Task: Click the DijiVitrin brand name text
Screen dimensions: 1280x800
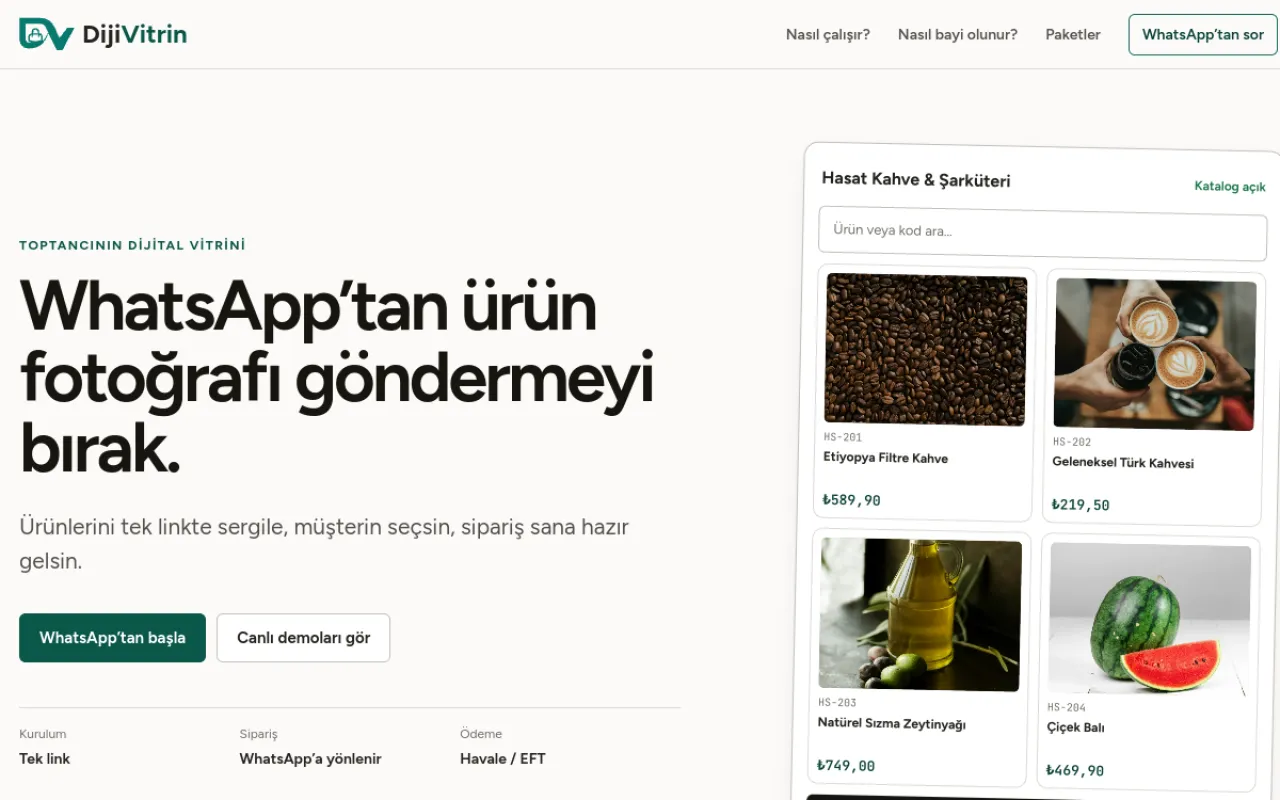Action: (x=135, y=34)
